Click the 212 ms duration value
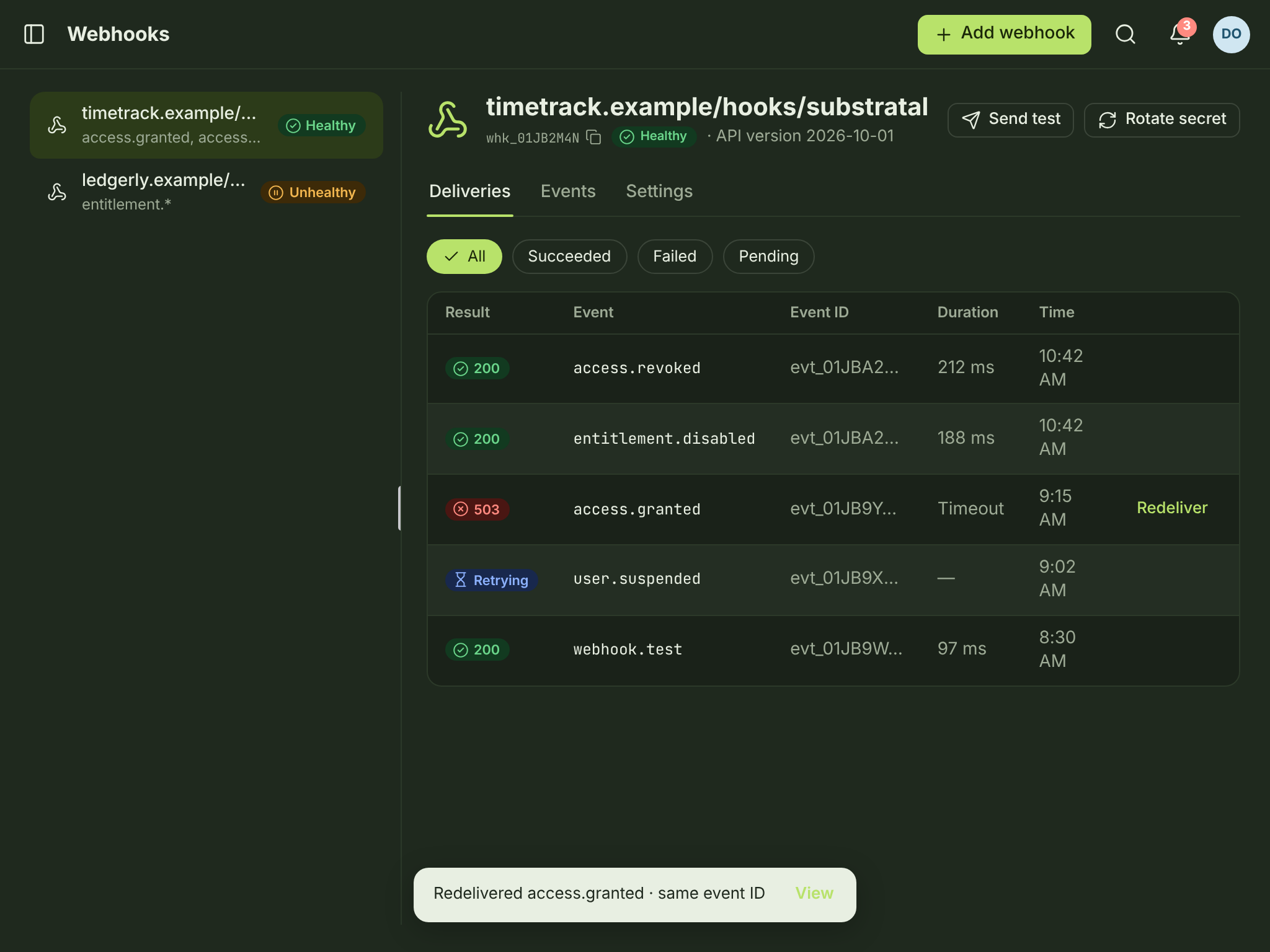Viewport: 1270px width, 952px height. [x=966, y=368]
